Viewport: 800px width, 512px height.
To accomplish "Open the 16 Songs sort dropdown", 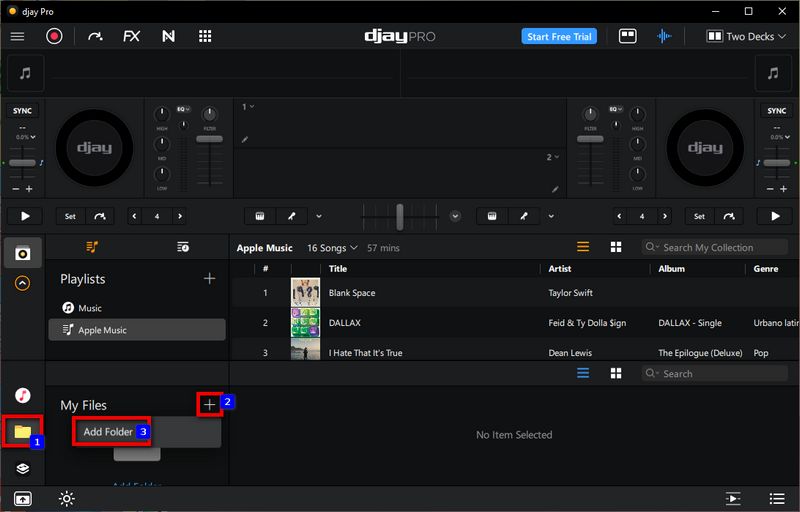I will point(332,248).
